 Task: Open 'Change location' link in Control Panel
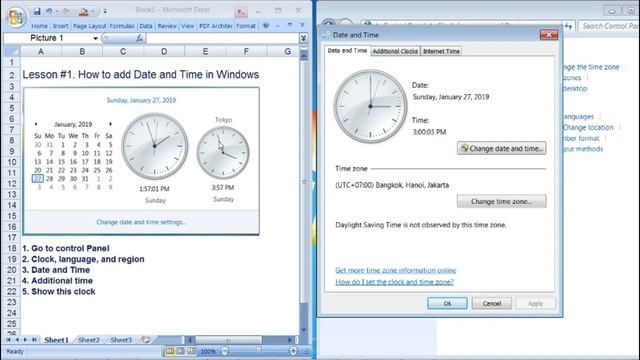coord(588,127)
